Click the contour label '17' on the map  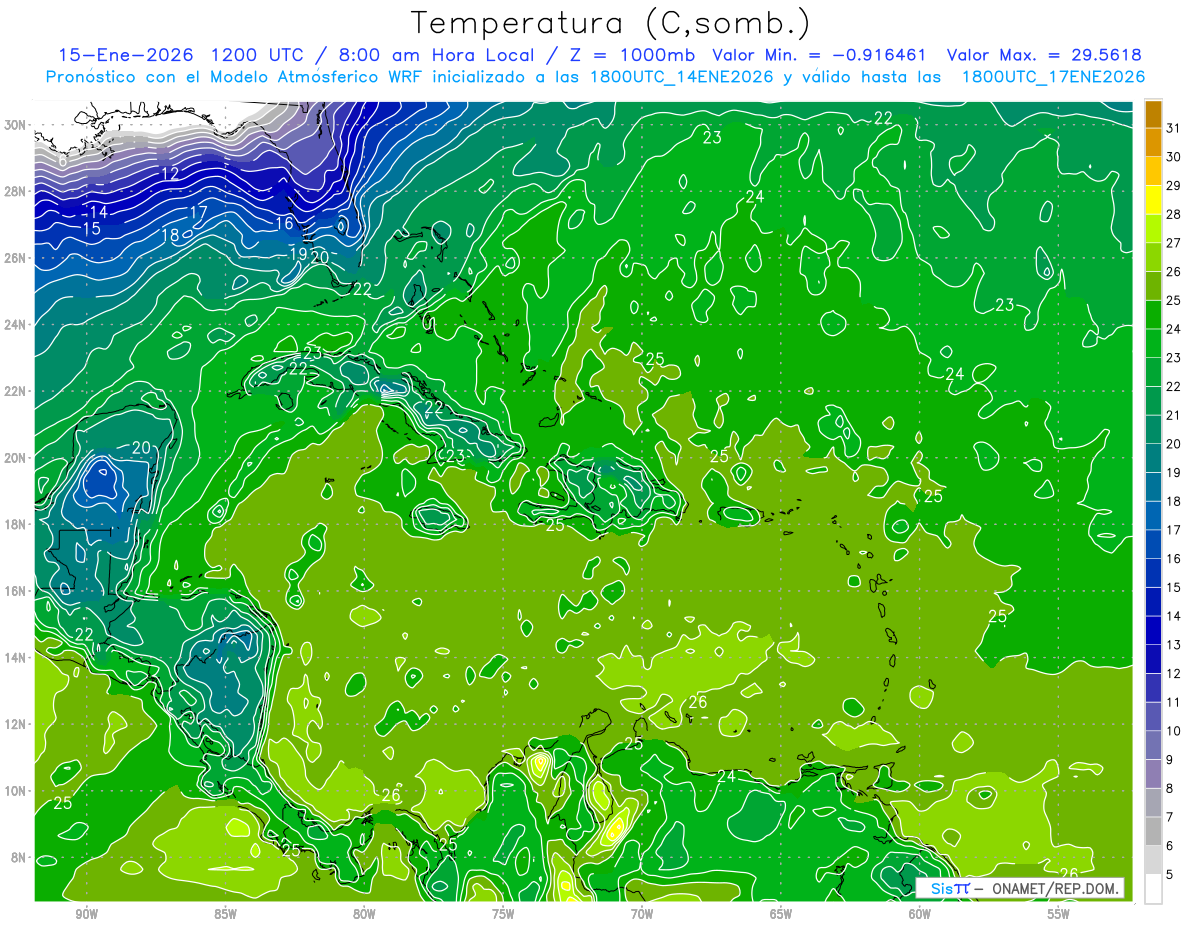198,212
